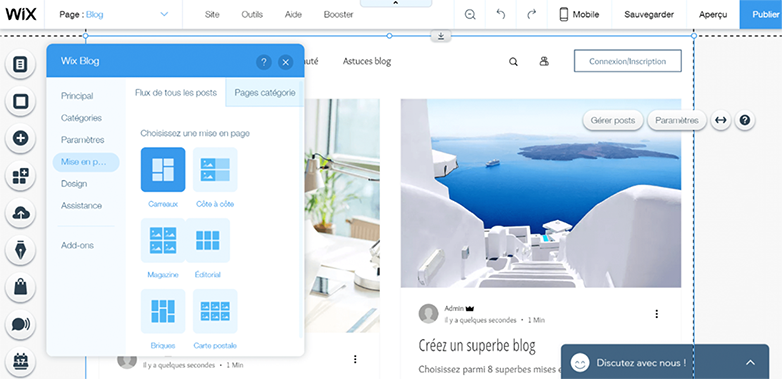Click the zoom out magnifier icon
Image resolution: width=782 pixels, height=379 pixels.
(x=470, y=14)
